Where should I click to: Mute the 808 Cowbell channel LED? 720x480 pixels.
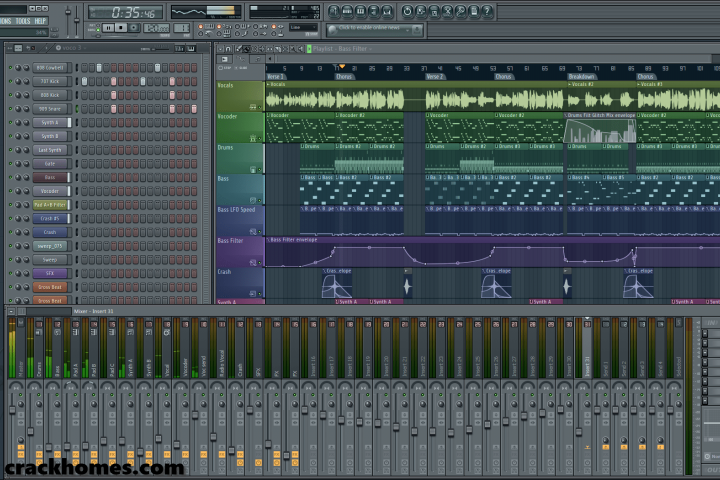click(x=11, y=68)
